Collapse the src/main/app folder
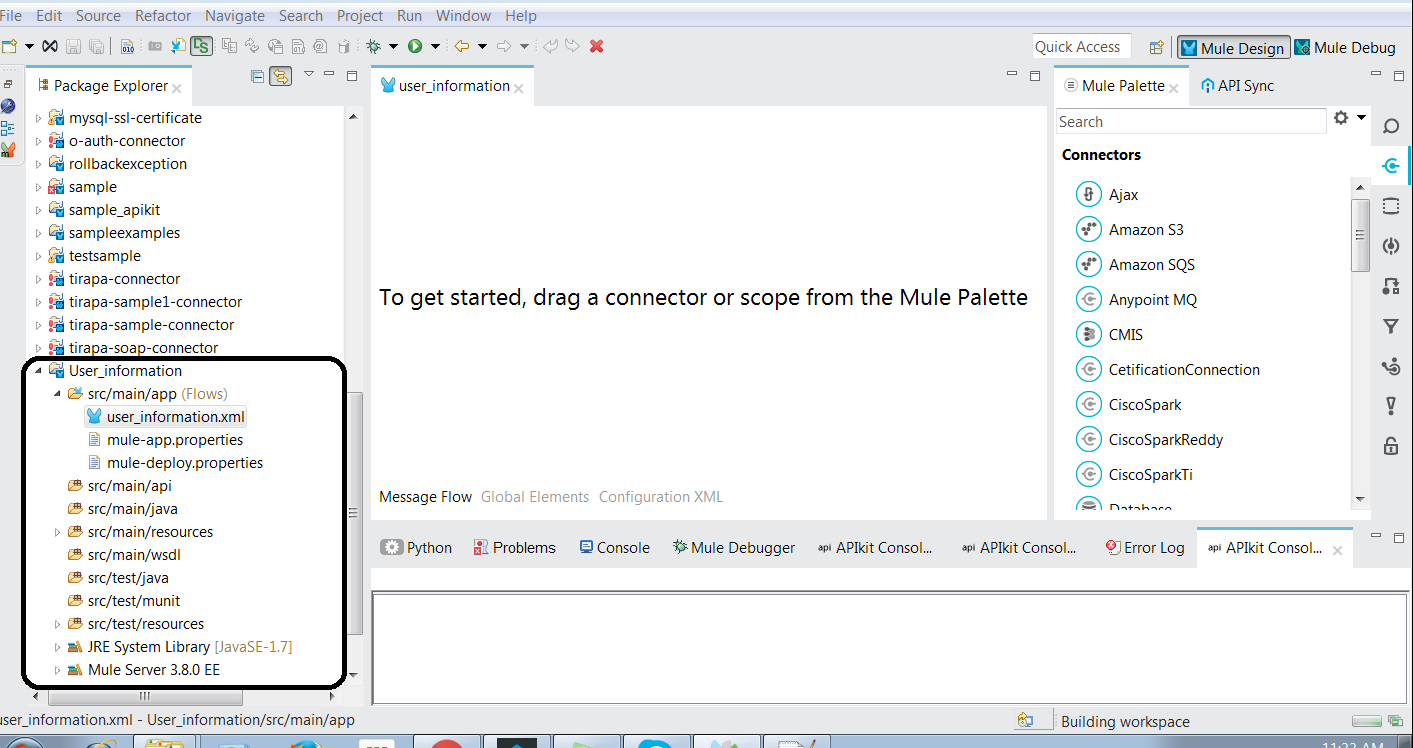Screen dimensions: 1413x748 tap(58, 394)
